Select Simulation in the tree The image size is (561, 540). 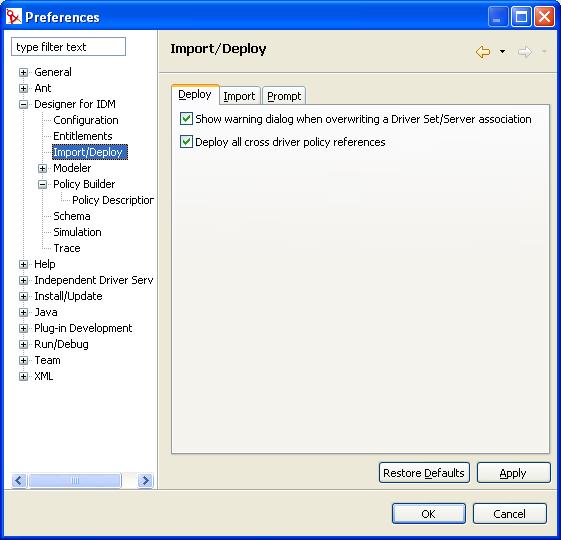[x=77, y=232]
